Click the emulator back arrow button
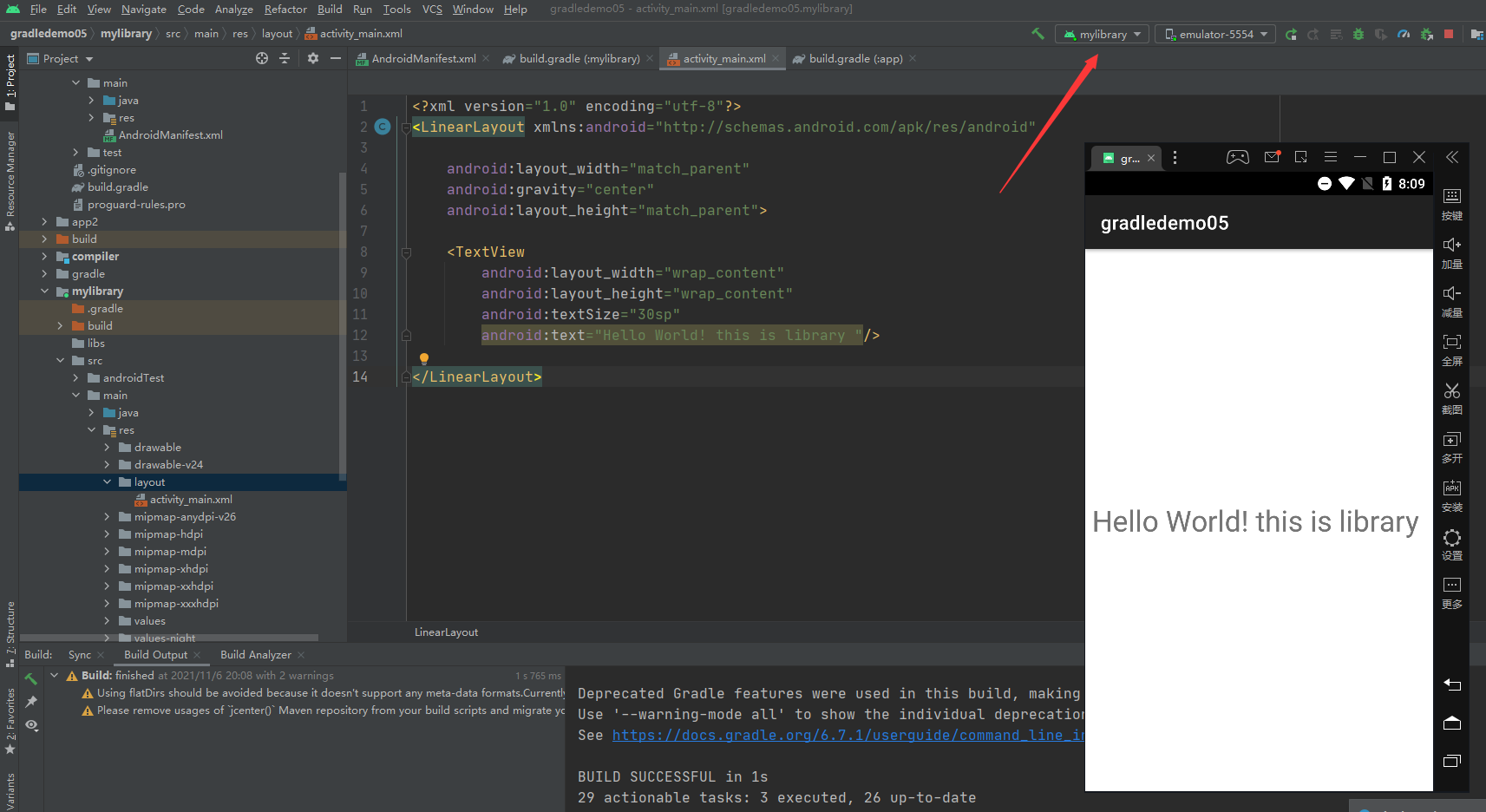Screen dimensions: 1486x812 [1452, 685]
